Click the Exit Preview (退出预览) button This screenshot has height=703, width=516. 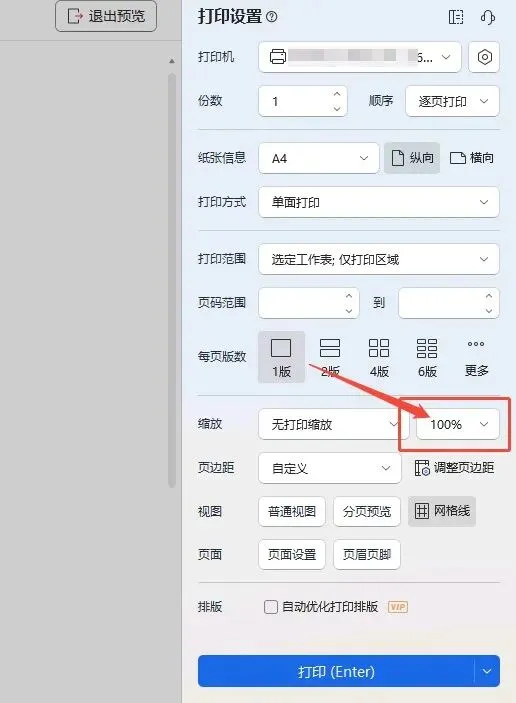point(106,17)
